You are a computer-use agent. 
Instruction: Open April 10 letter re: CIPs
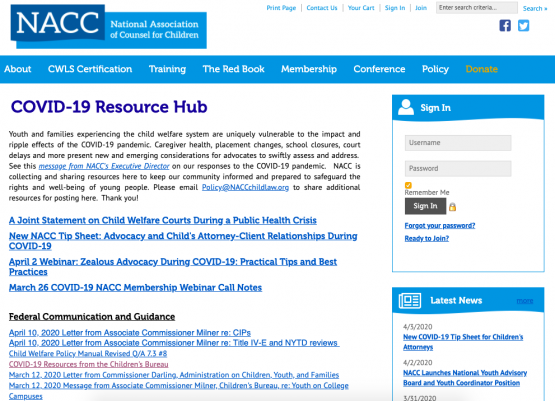click(x=130, y=333)
